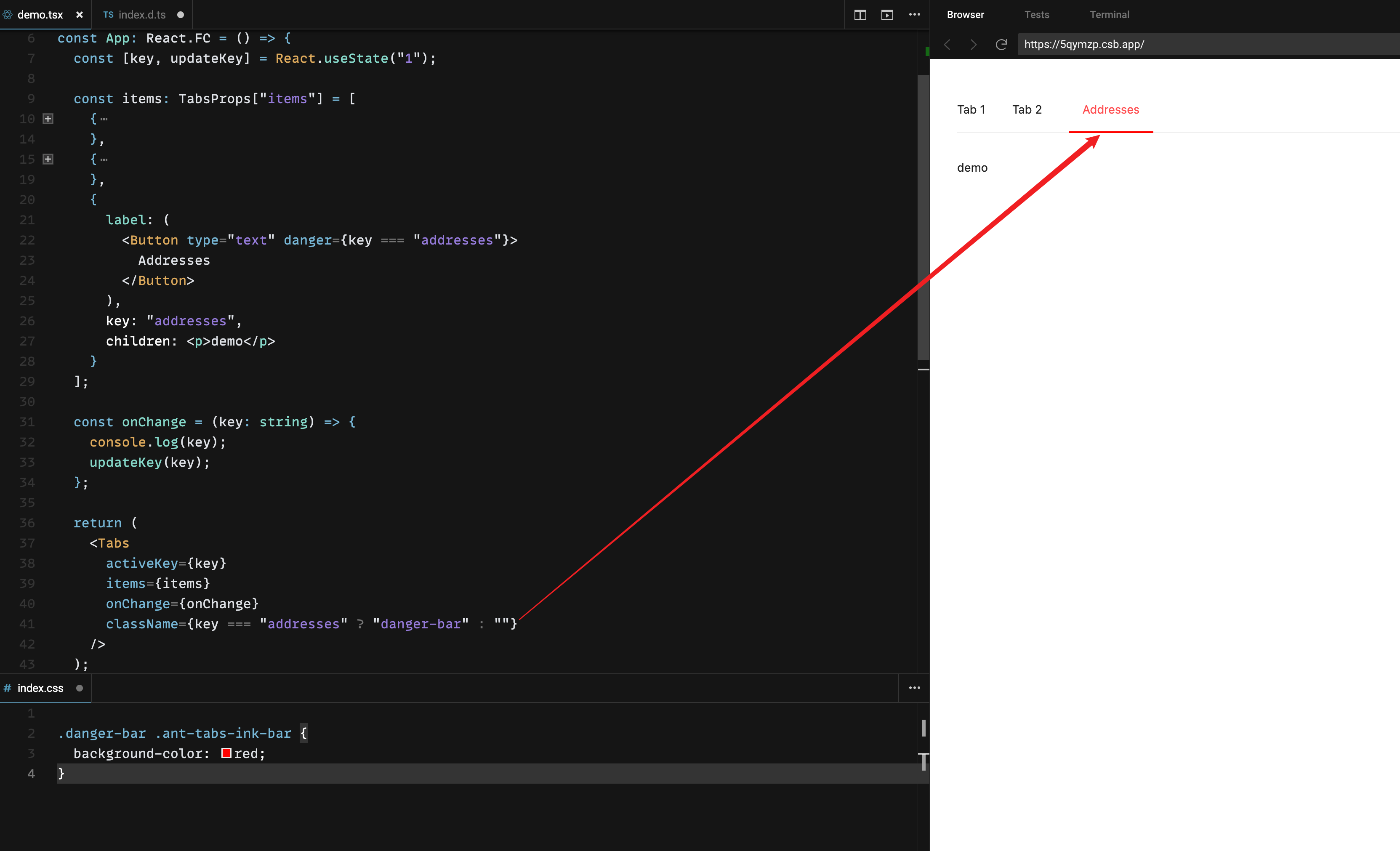Open the Terminal tab
This screenshot has width=1400, height=851.
pos(1110,15)
